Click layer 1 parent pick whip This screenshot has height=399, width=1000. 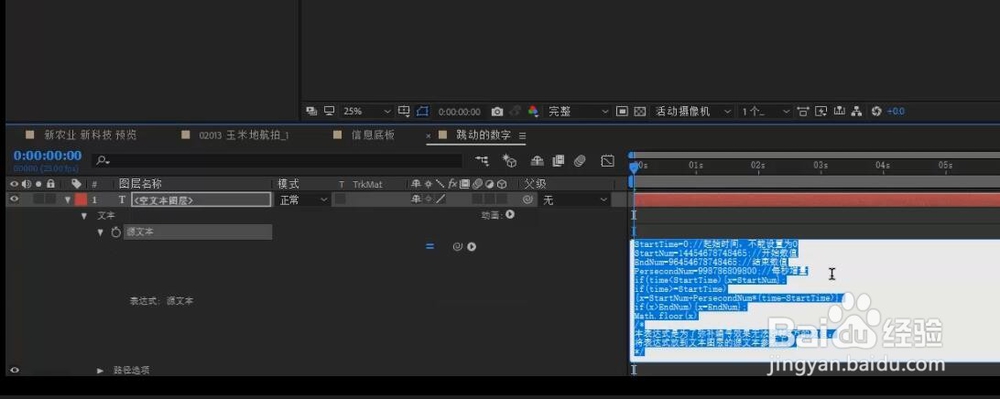click(527, 200)
